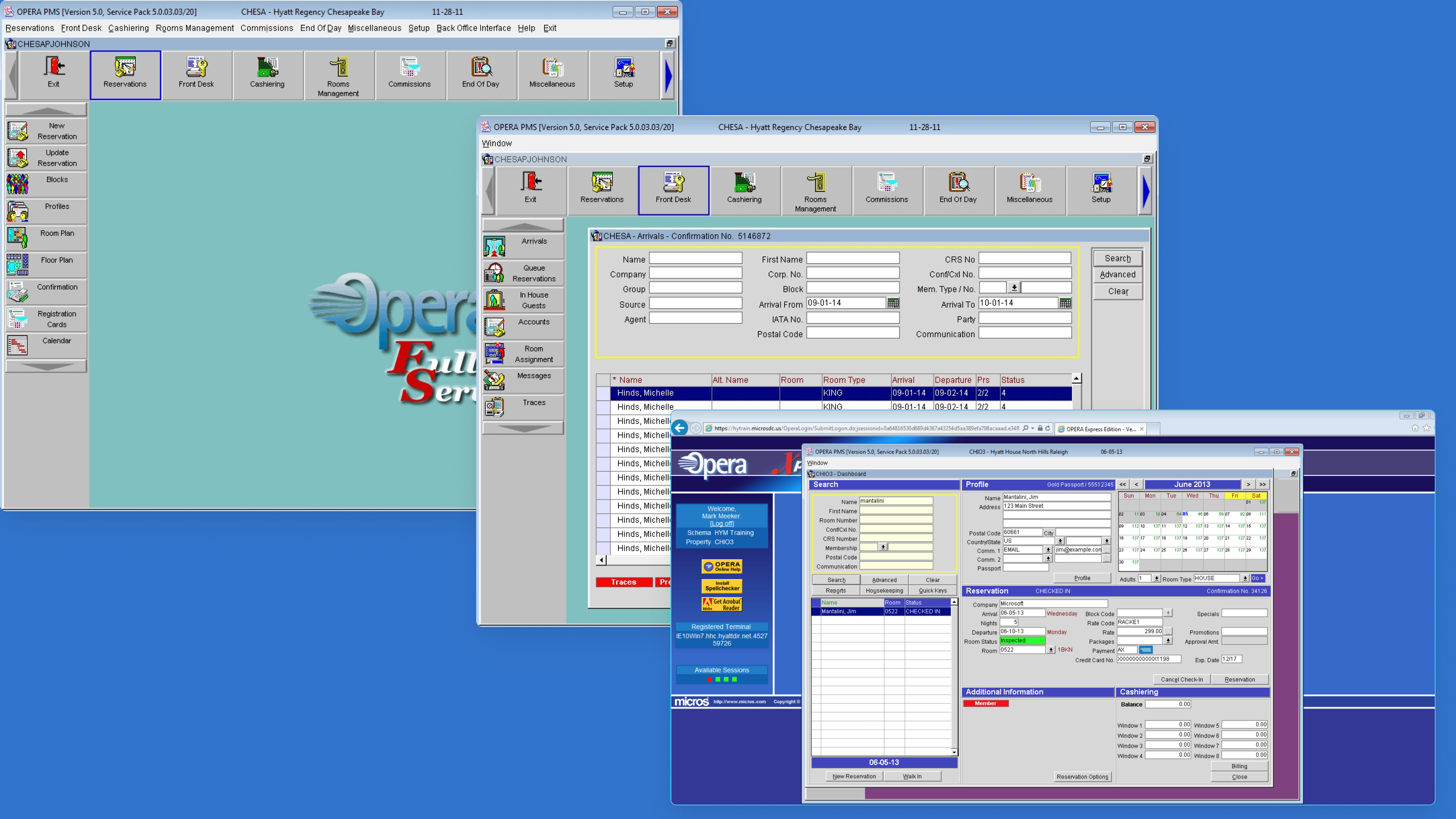Open the Help menu in the back window
Image resolution: width=1456 pixels, height=819 pixels.
[x=526, y=28]
